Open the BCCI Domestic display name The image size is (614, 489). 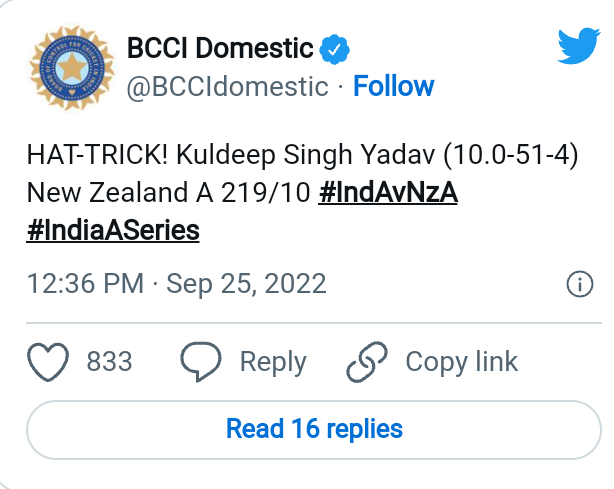(x=220, y=47)
